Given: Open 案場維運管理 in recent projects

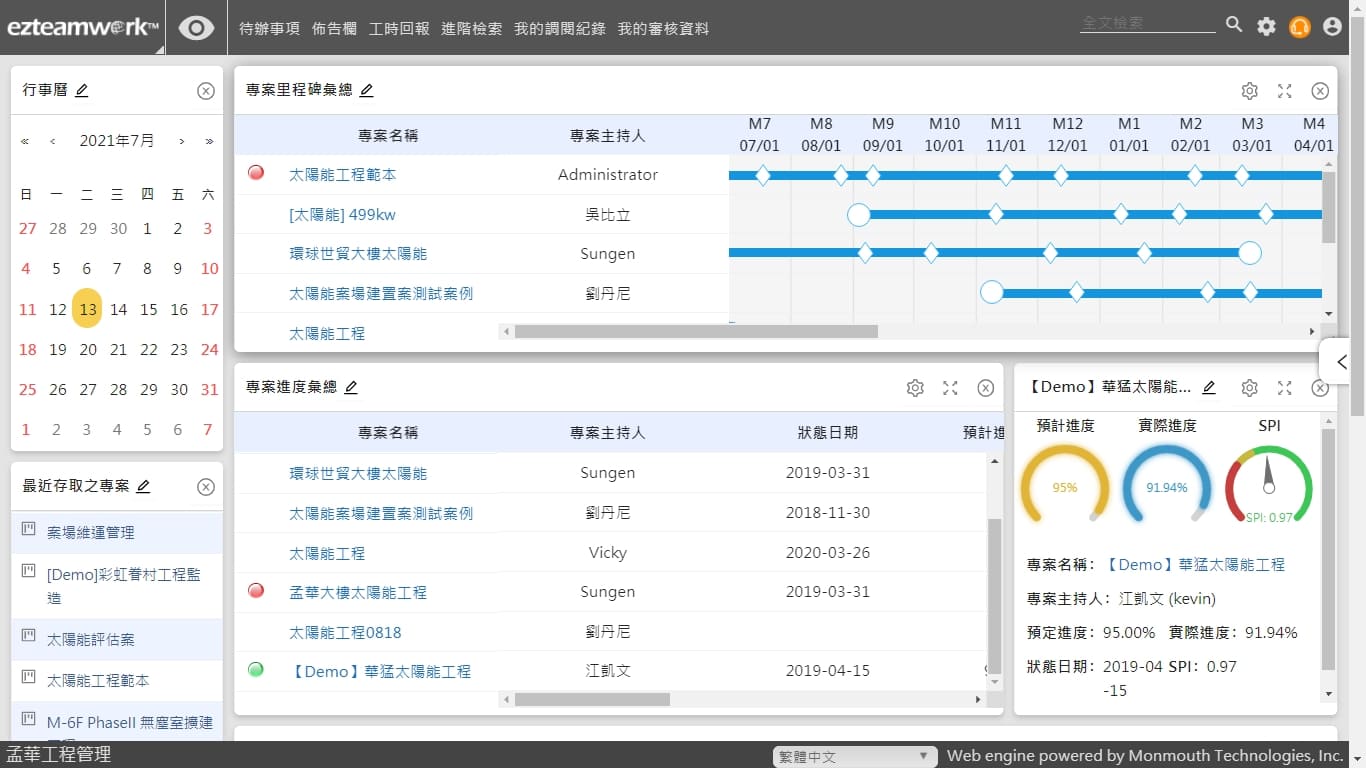Looking at the screenshot, I should pos(90,533).
